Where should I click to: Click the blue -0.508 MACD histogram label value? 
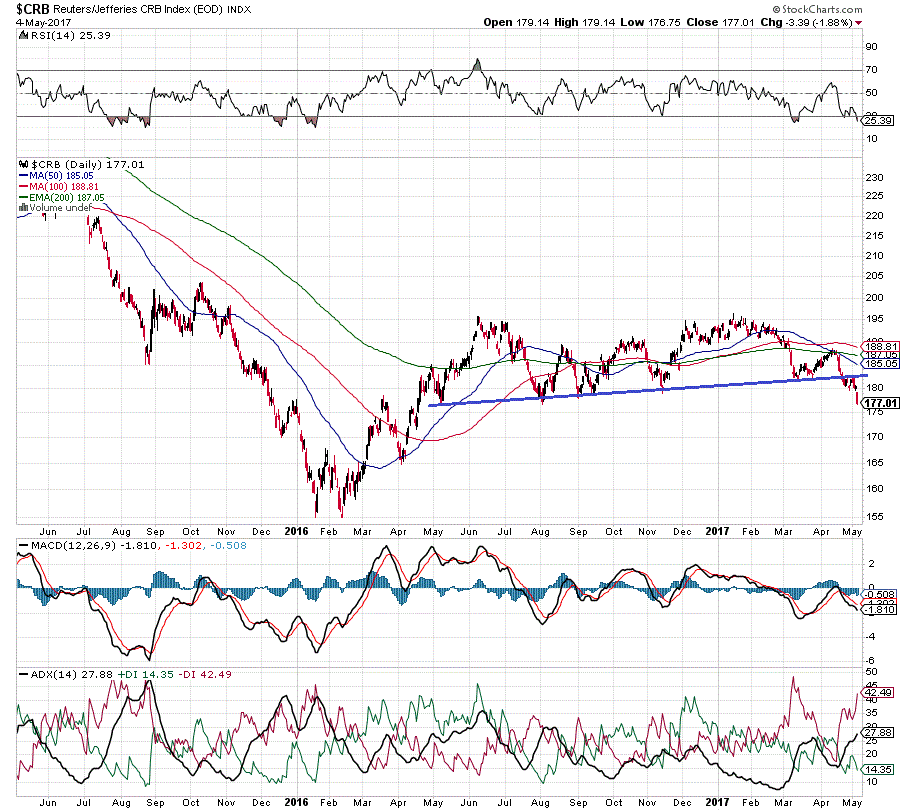pos(228,545)
